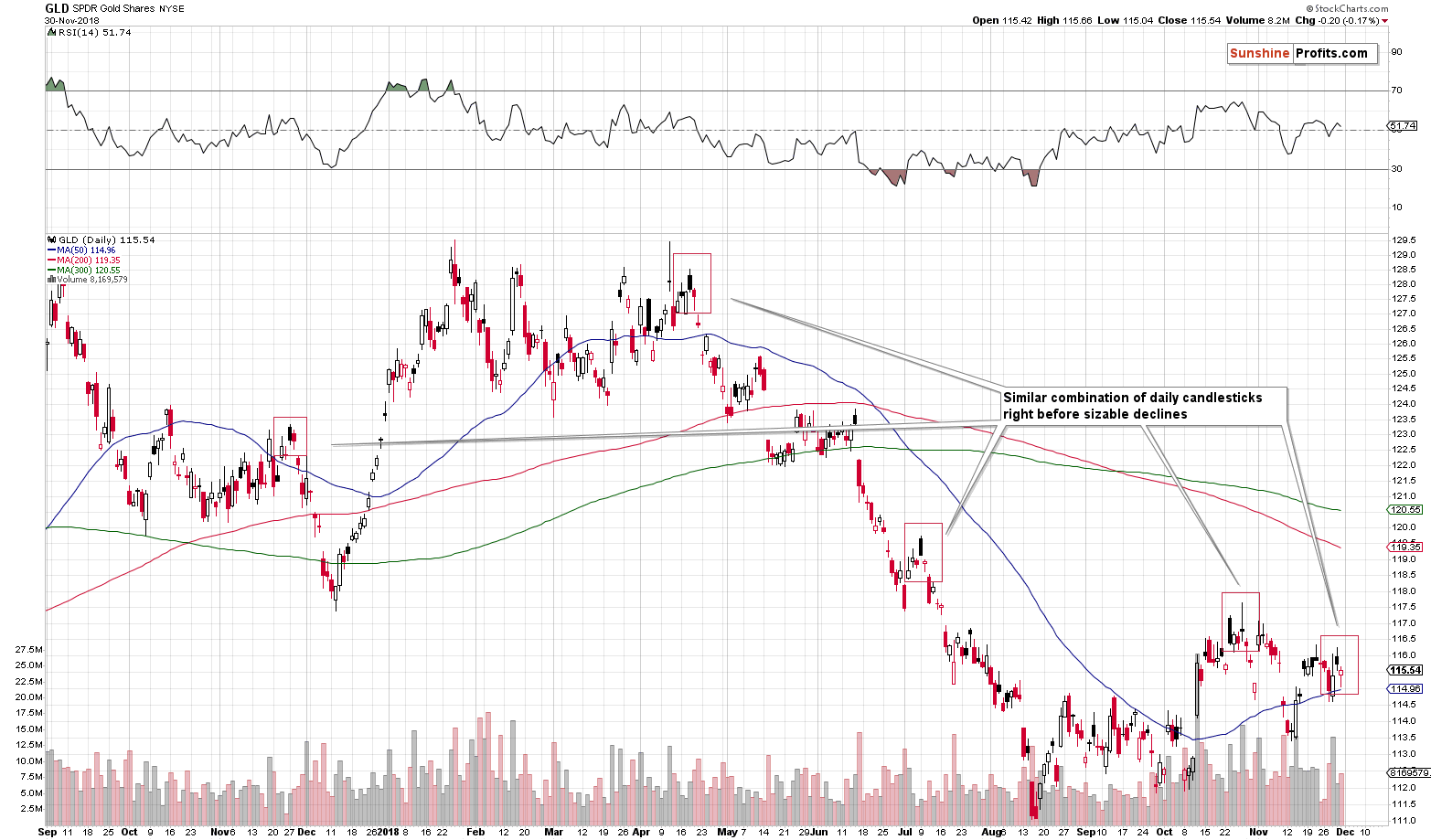Screen dimensions: 1431x840
Task: Click the green MA(300) legend line marker
Action: [50, 271]
